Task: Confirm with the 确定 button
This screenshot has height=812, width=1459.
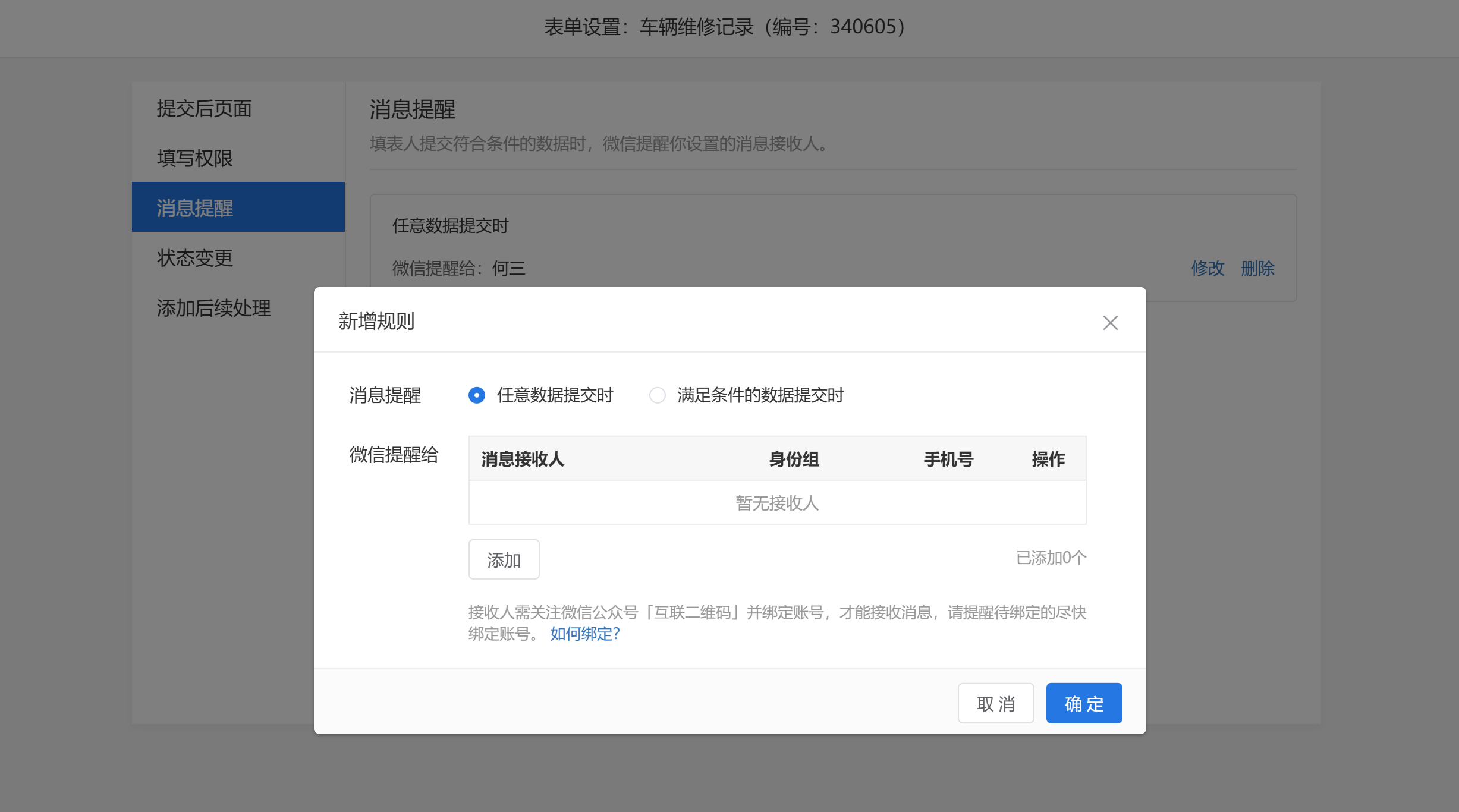Action: 1084,703
